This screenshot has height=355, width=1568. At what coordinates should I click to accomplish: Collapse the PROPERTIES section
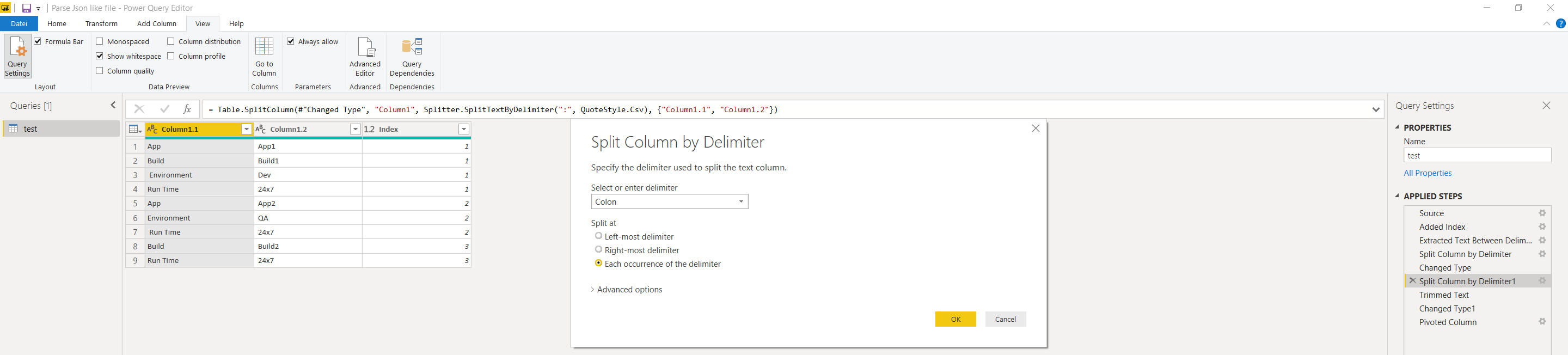[x=1398, y=127]
